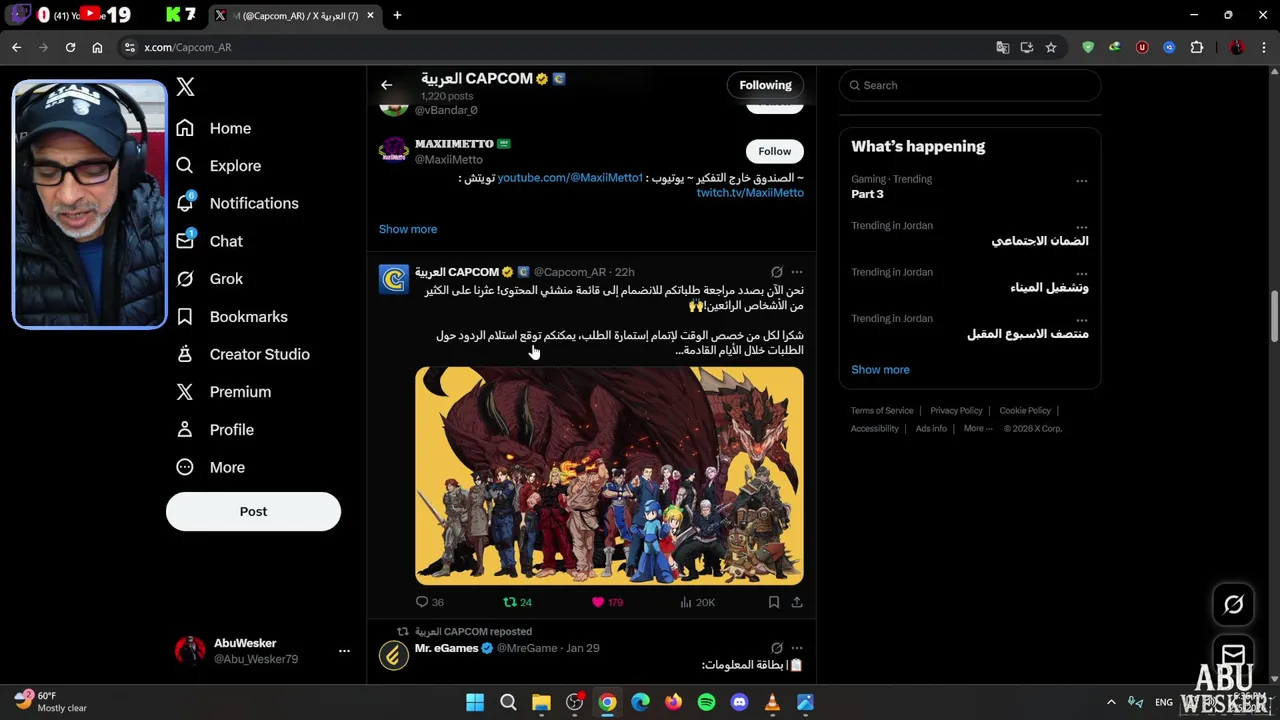Open Chat in the sidebar
Image resolution: width=1280 pixels, height=720 pixels.
click(x=209, y=241)
